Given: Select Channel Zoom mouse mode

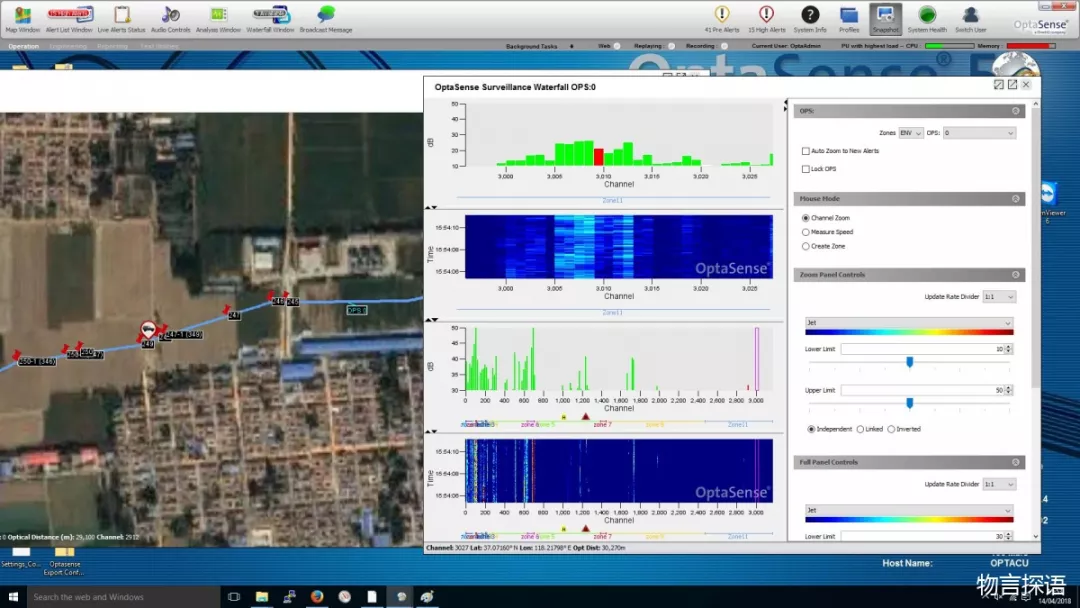Looking at the screenshot, I should click(x=805, y=218).
